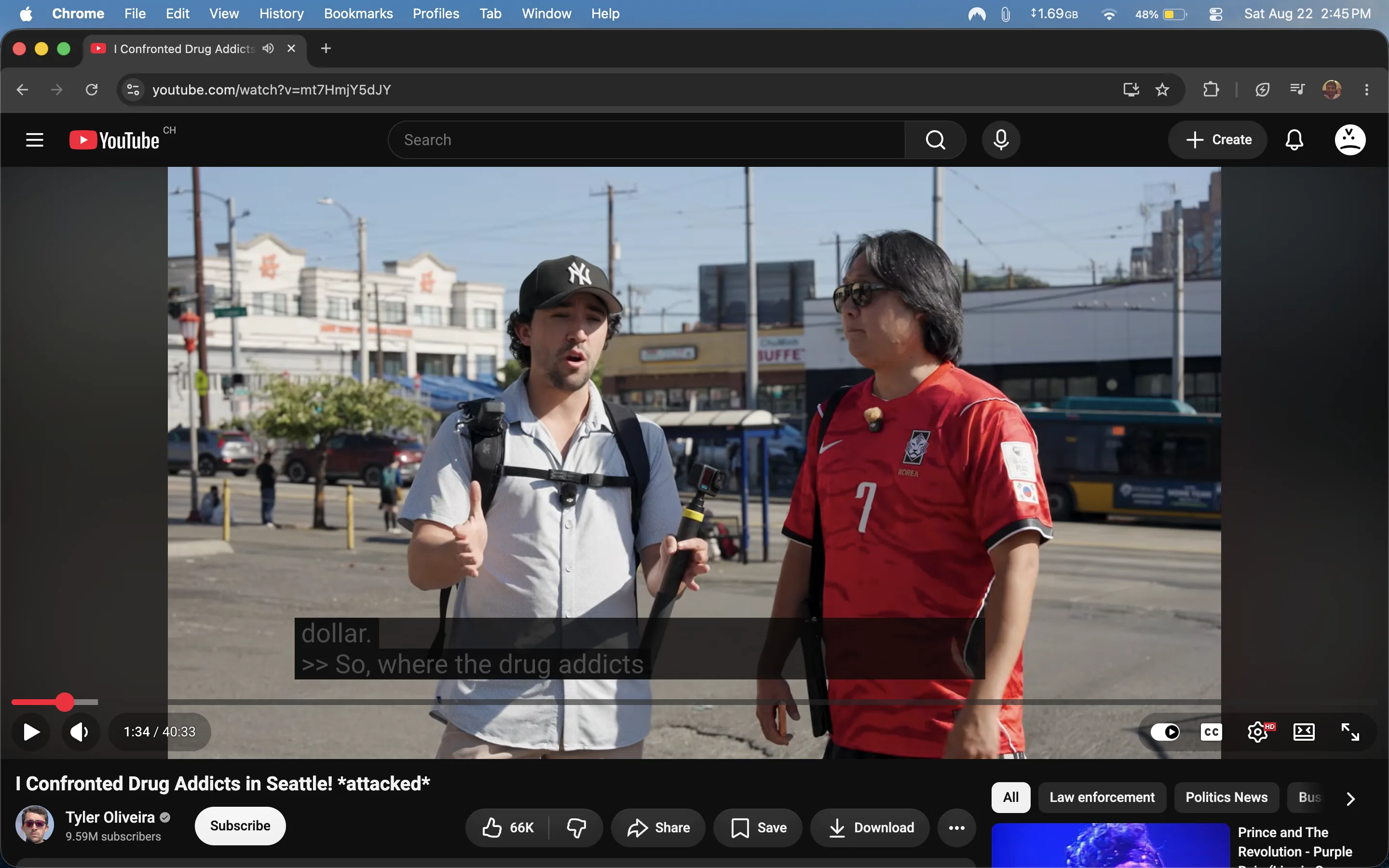Save the video to a playlist
The image size is (1389, 868).
click(x=758, y=827)
